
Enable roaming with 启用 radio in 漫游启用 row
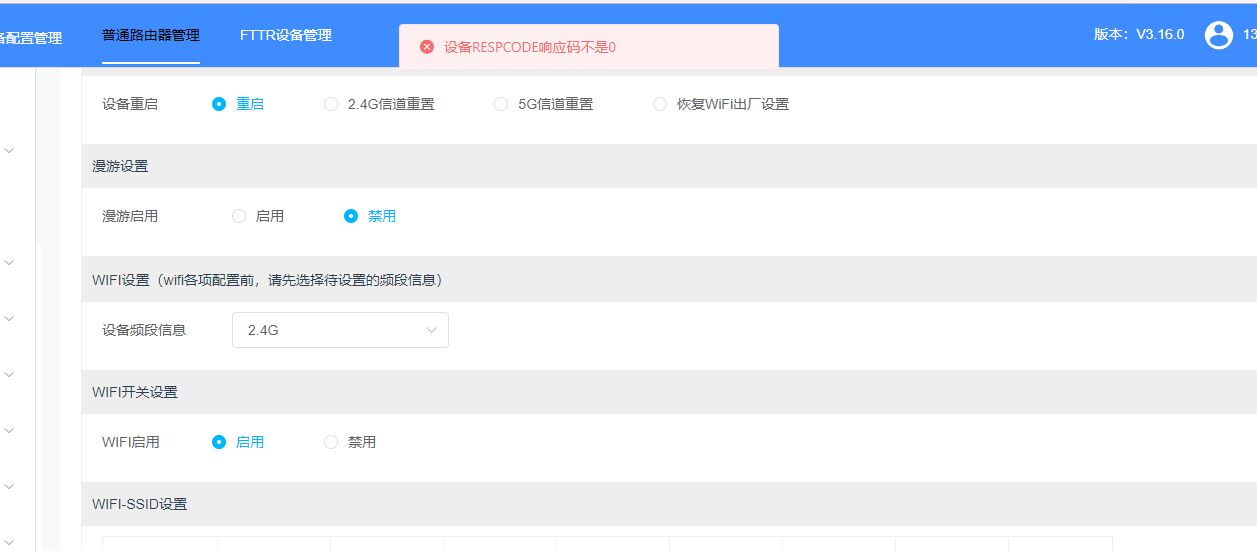coord(258,216)
